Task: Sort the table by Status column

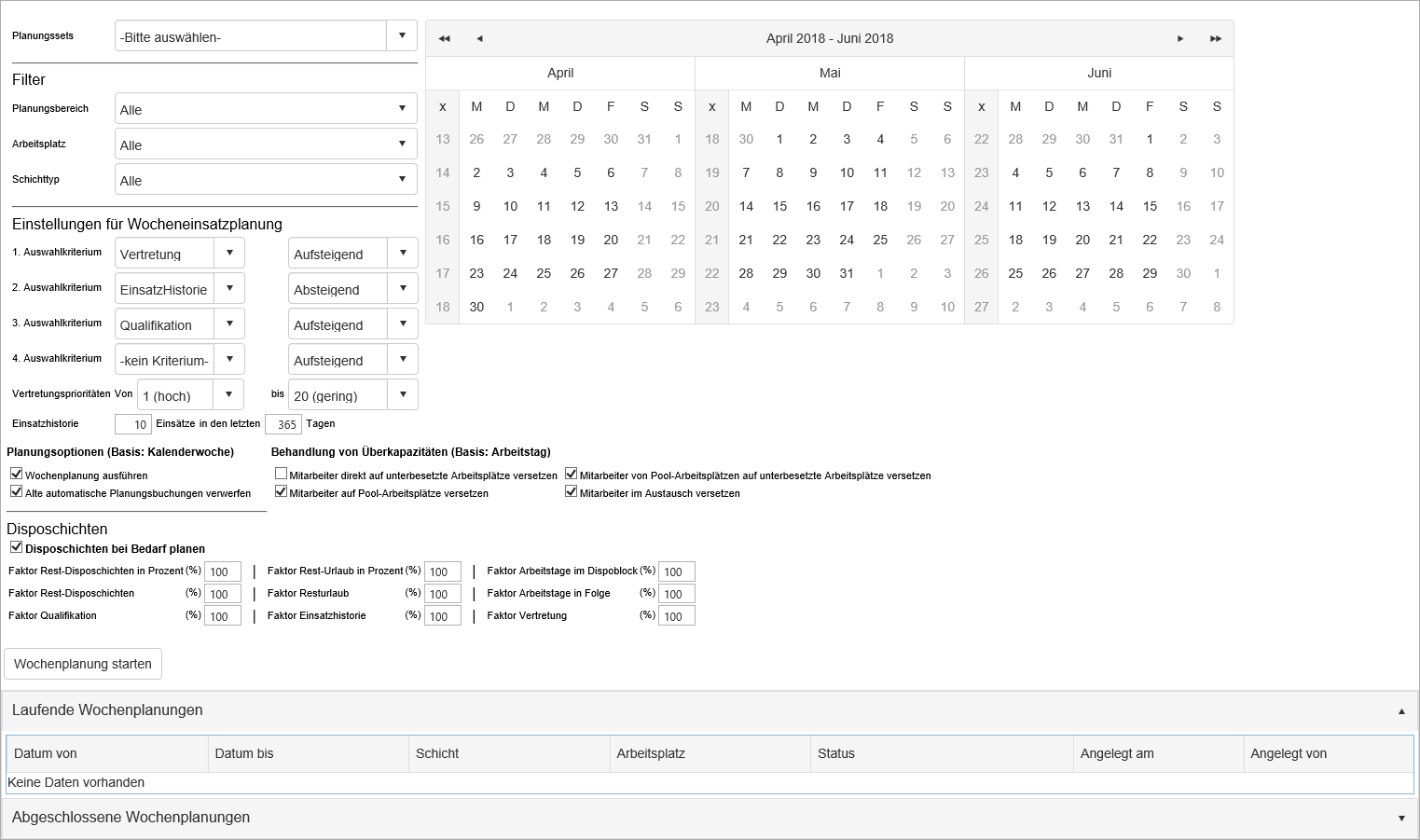Action: (942, 753)
